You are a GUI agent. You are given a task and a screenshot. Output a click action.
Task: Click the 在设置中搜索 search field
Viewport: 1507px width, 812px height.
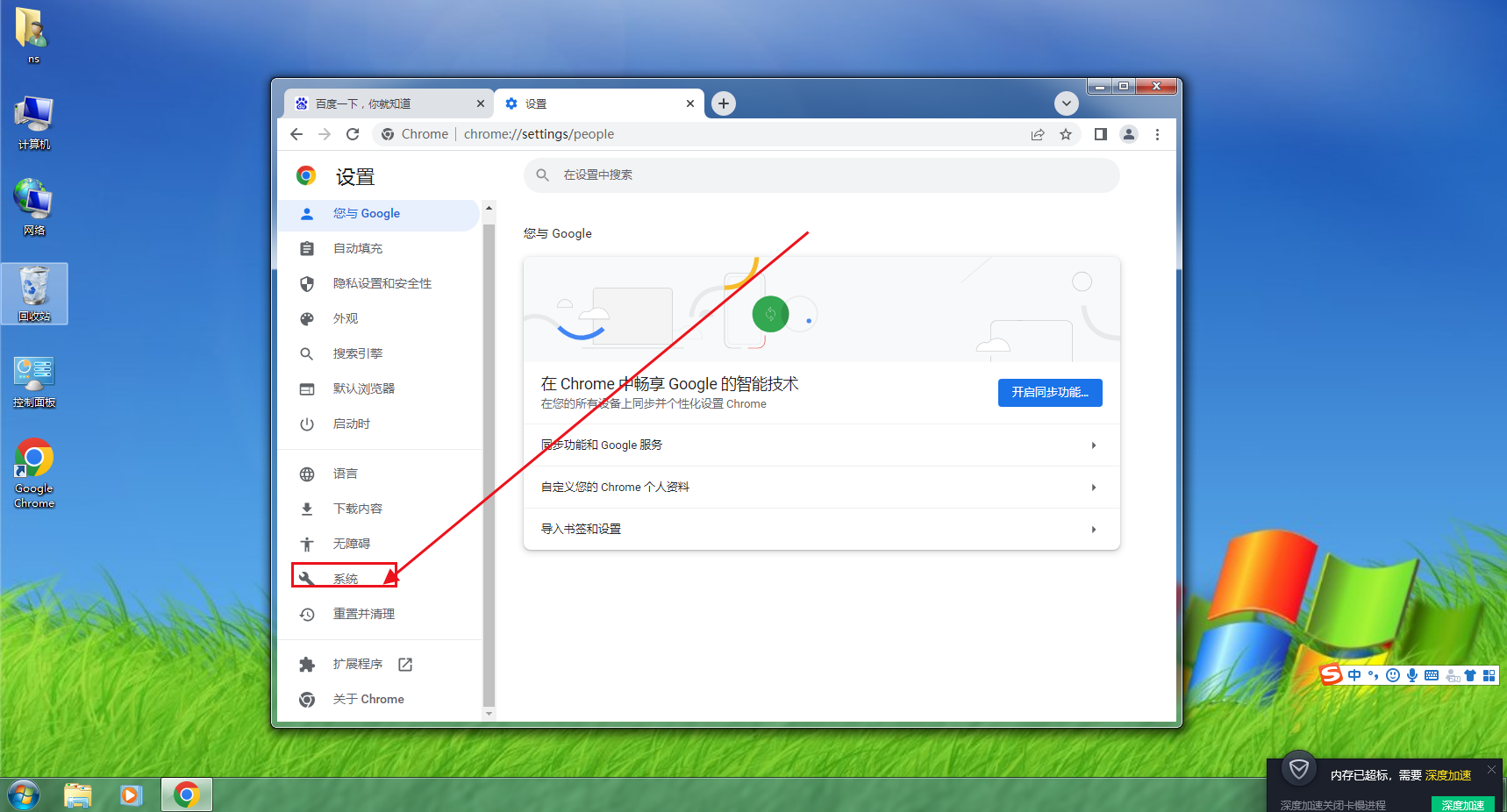[821, 175]
